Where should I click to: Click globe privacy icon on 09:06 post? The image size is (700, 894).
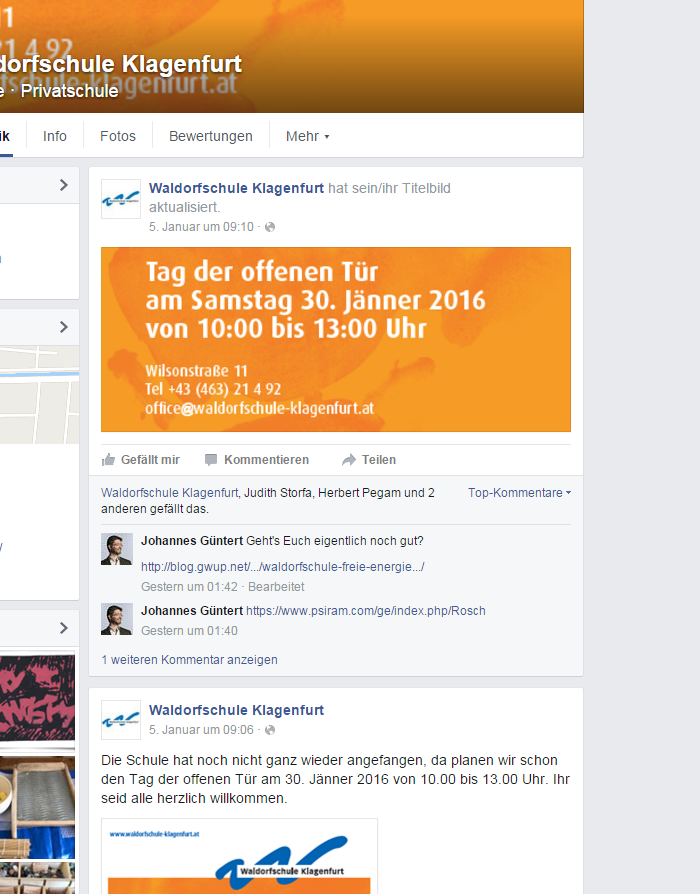click(270, 730)
